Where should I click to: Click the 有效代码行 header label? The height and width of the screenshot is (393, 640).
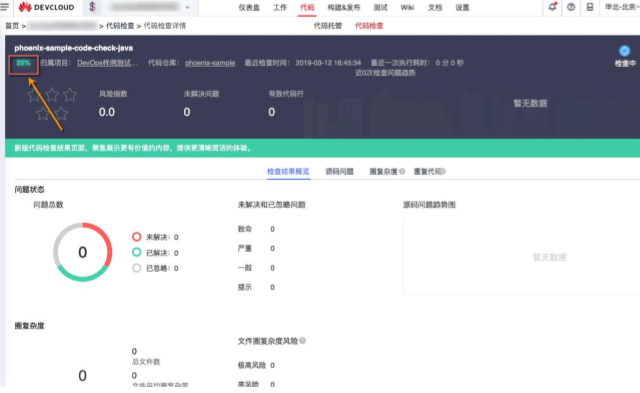[x=286, y=94]
